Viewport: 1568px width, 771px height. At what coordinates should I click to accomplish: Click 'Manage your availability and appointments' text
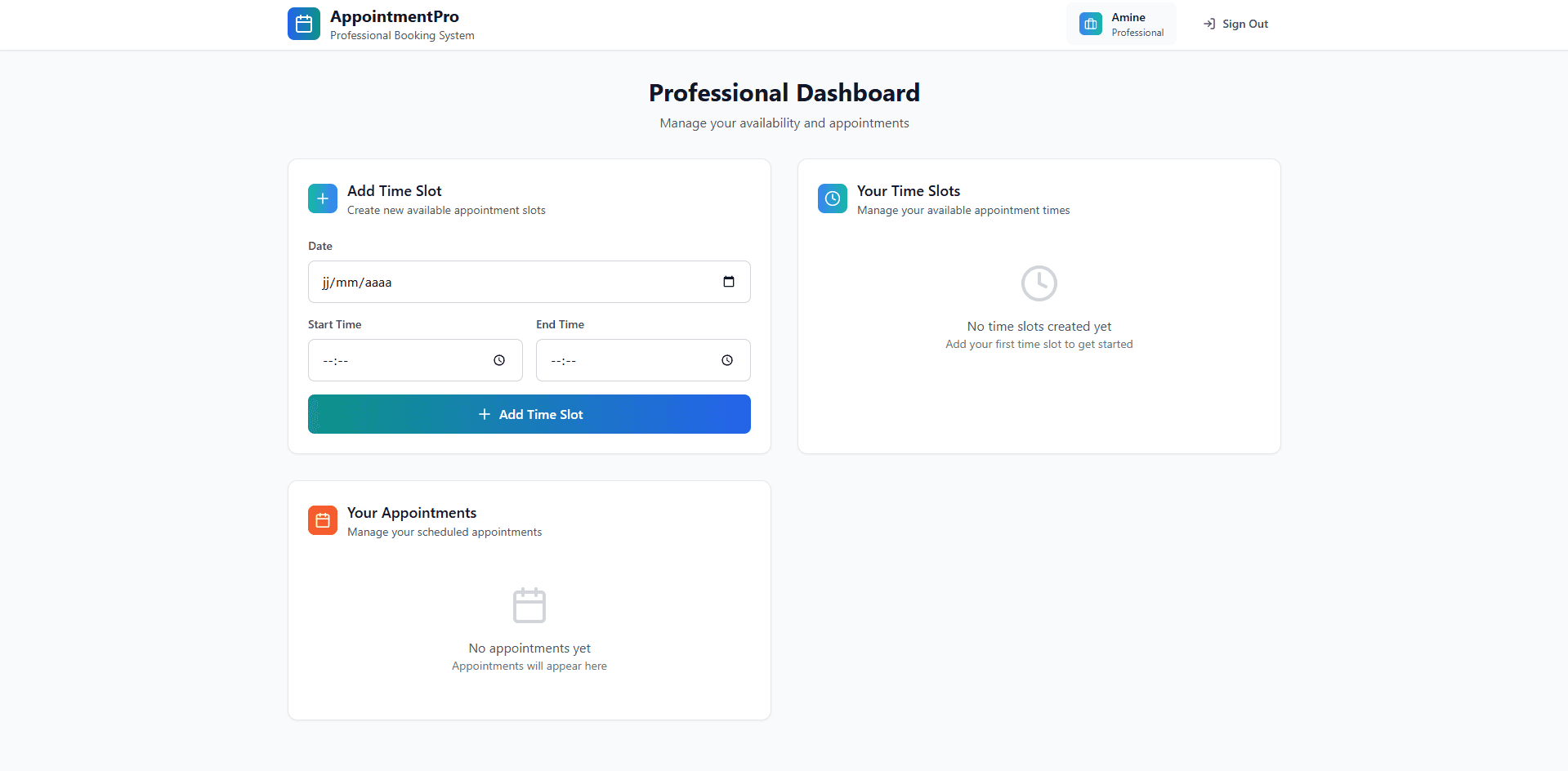(784, 123)
